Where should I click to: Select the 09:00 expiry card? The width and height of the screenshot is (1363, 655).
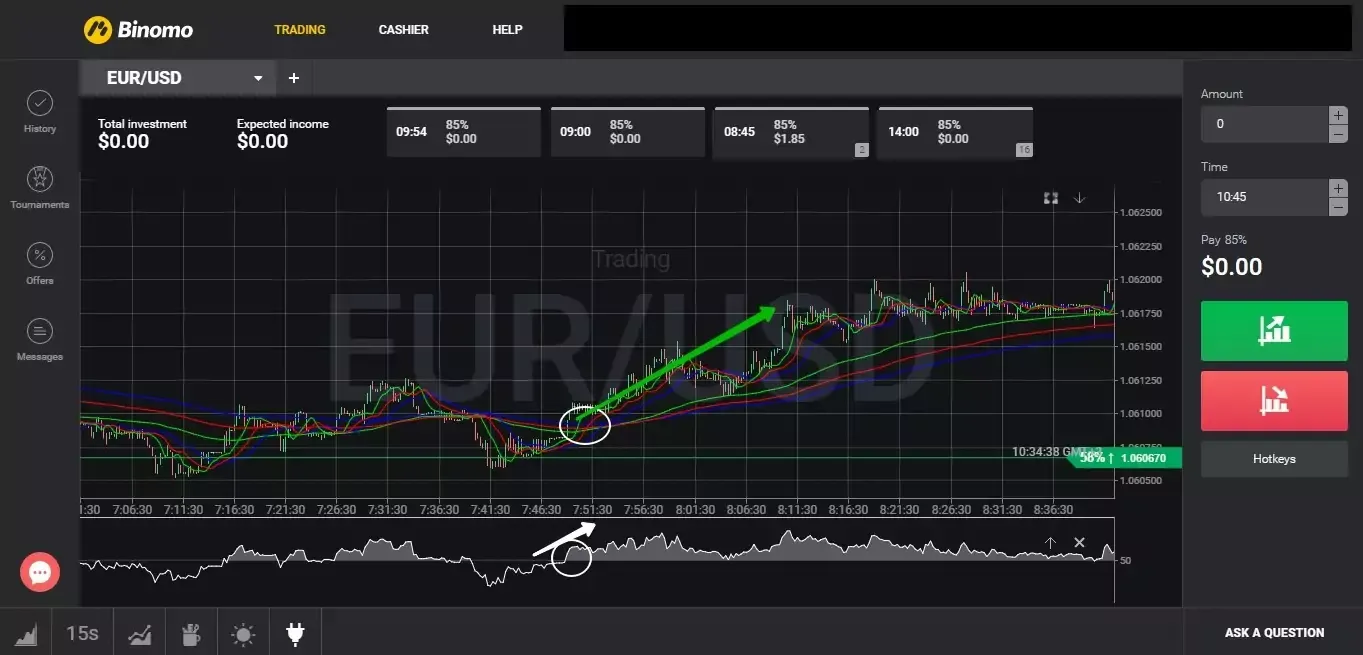coord(627,132)
